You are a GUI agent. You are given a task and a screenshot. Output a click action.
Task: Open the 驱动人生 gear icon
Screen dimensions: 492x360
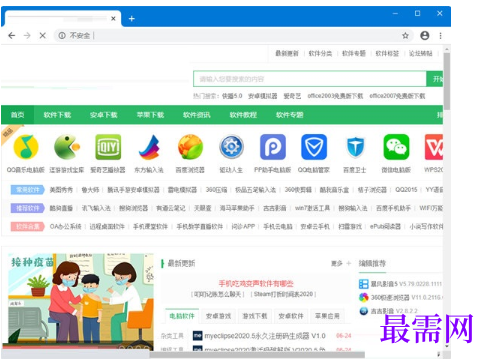pos(231,147)
